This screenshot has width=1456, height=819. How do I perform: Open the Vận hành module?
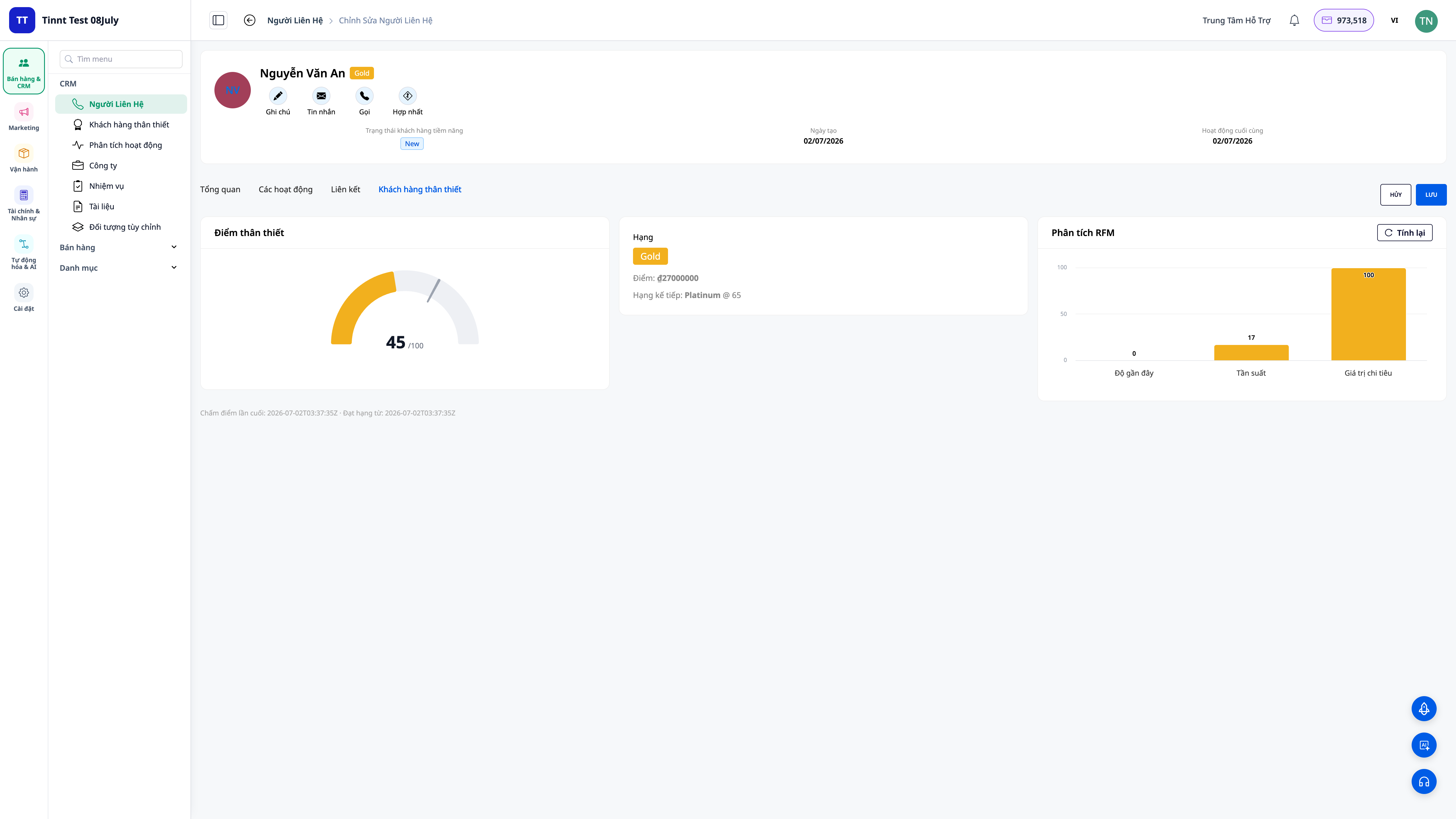pyautogui.click(x=24, y=159)
